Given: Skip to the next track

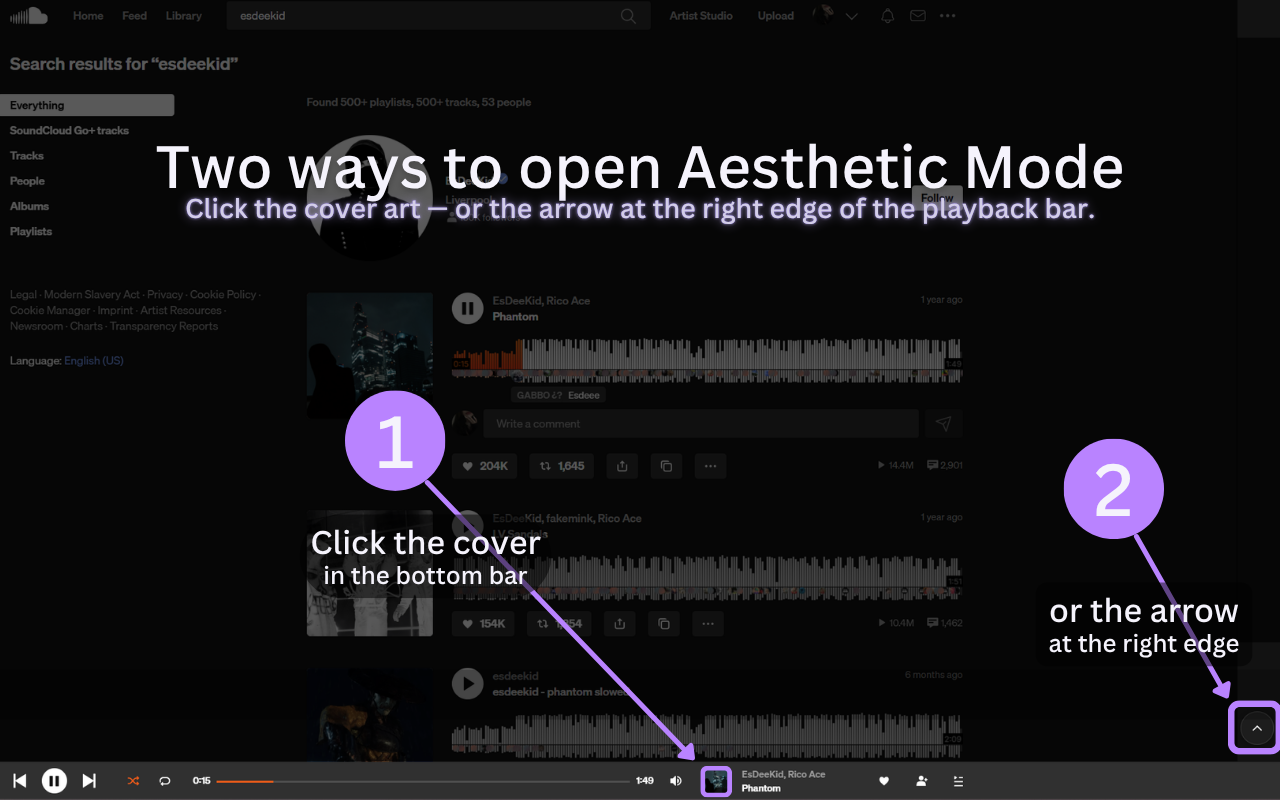Looking at the screenshot, I should tap(89, 781).
